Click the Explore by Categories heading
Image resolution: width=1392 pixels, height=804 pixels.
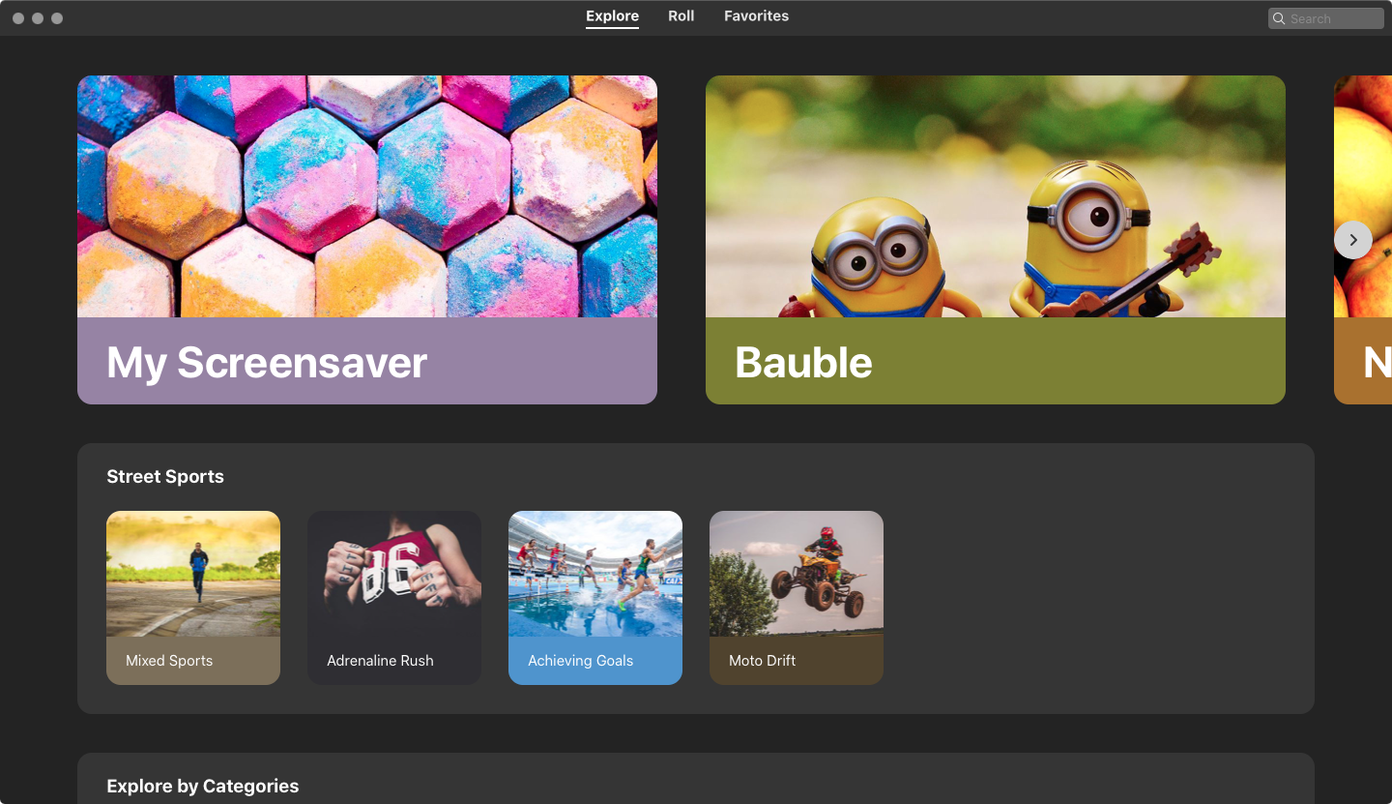click(x=203, y=786)
